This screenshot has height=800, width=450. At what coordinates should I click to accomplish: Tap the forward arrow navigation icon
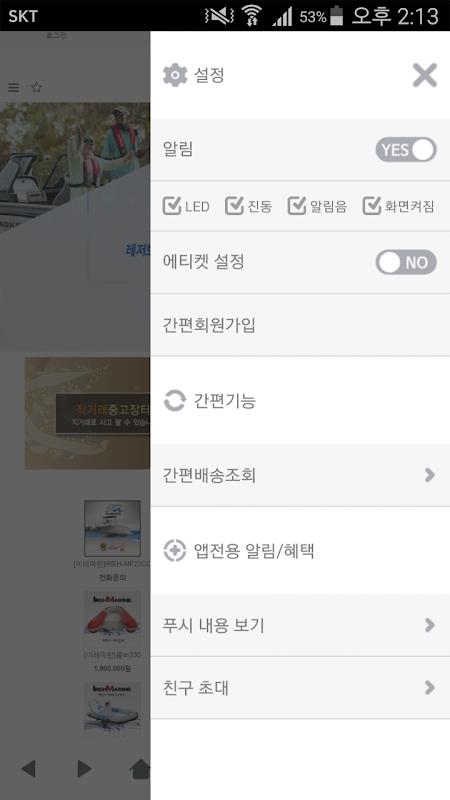point(84,768)
